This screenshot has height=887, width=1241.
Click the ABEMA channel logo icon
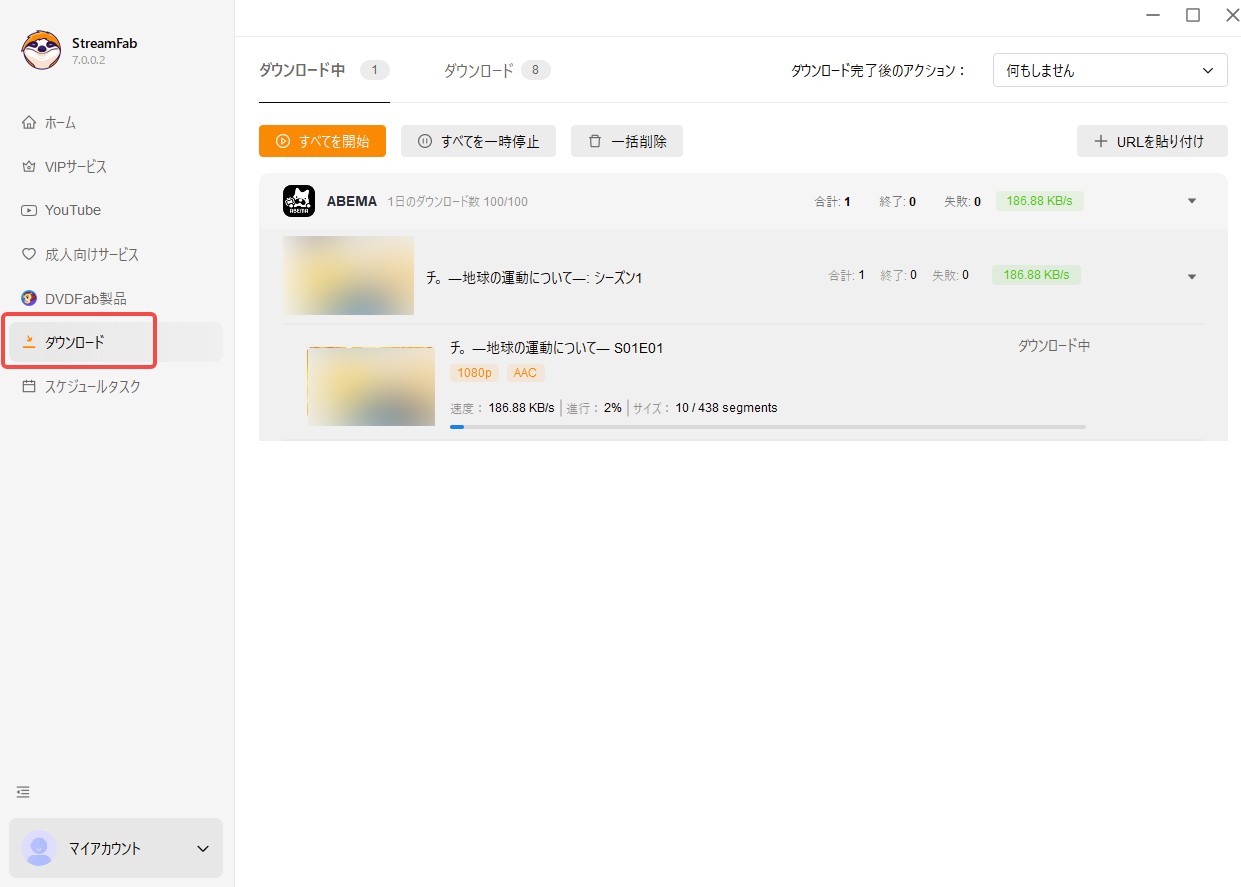pos(297,200)
